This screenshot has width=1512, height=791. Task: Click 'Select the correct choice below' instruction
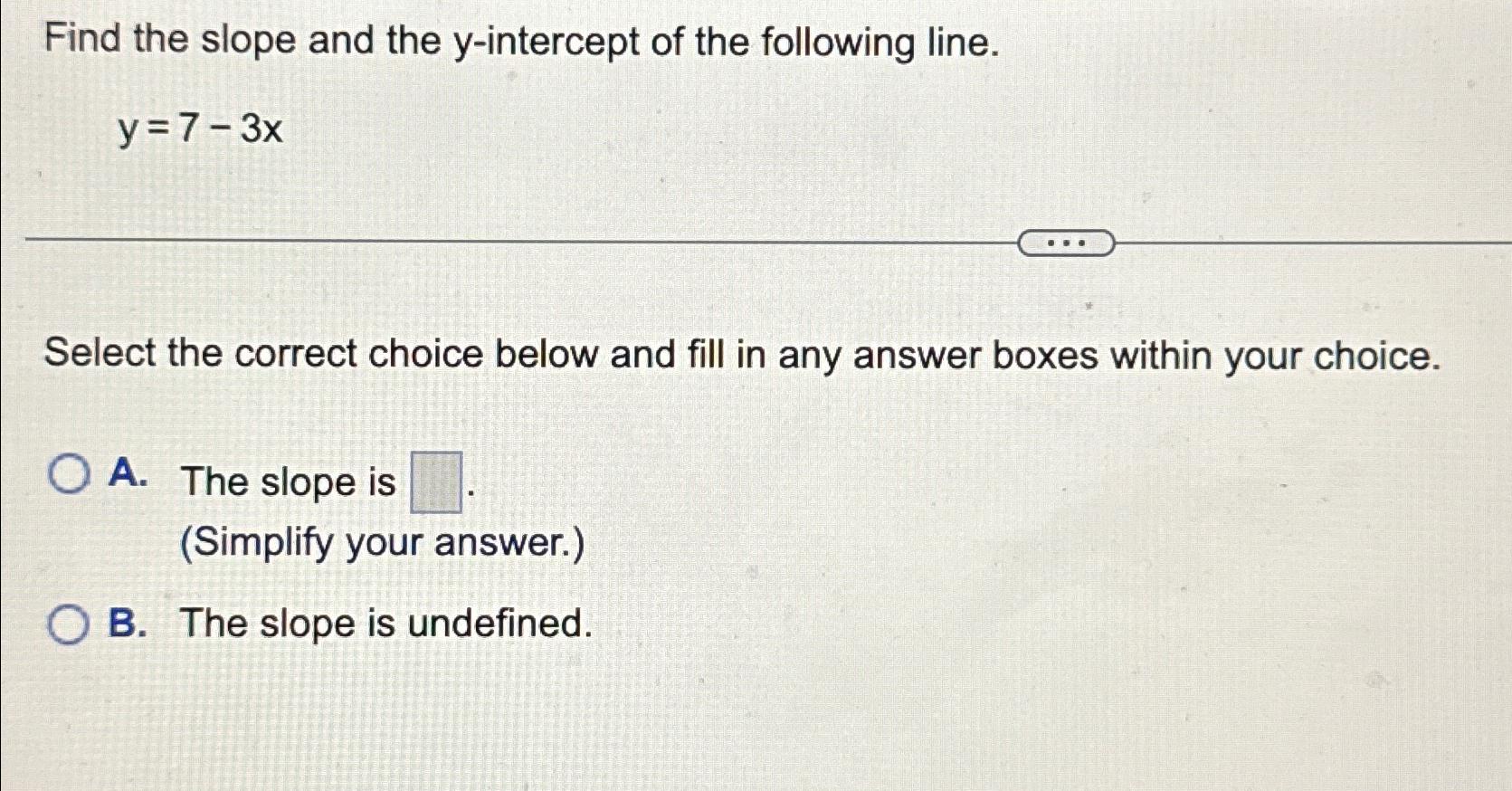click(742, 355)
